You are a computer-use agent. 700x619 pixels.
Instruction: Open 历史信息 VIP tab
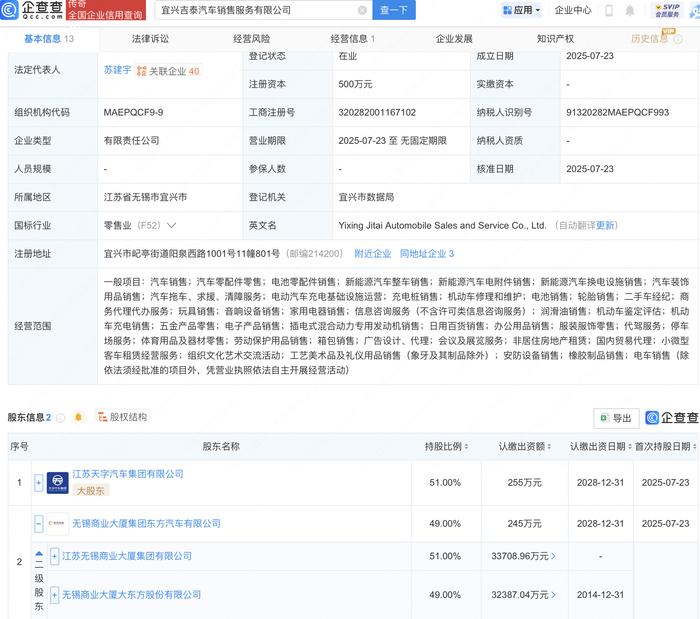pyautogui.click(x=657, y=39)
